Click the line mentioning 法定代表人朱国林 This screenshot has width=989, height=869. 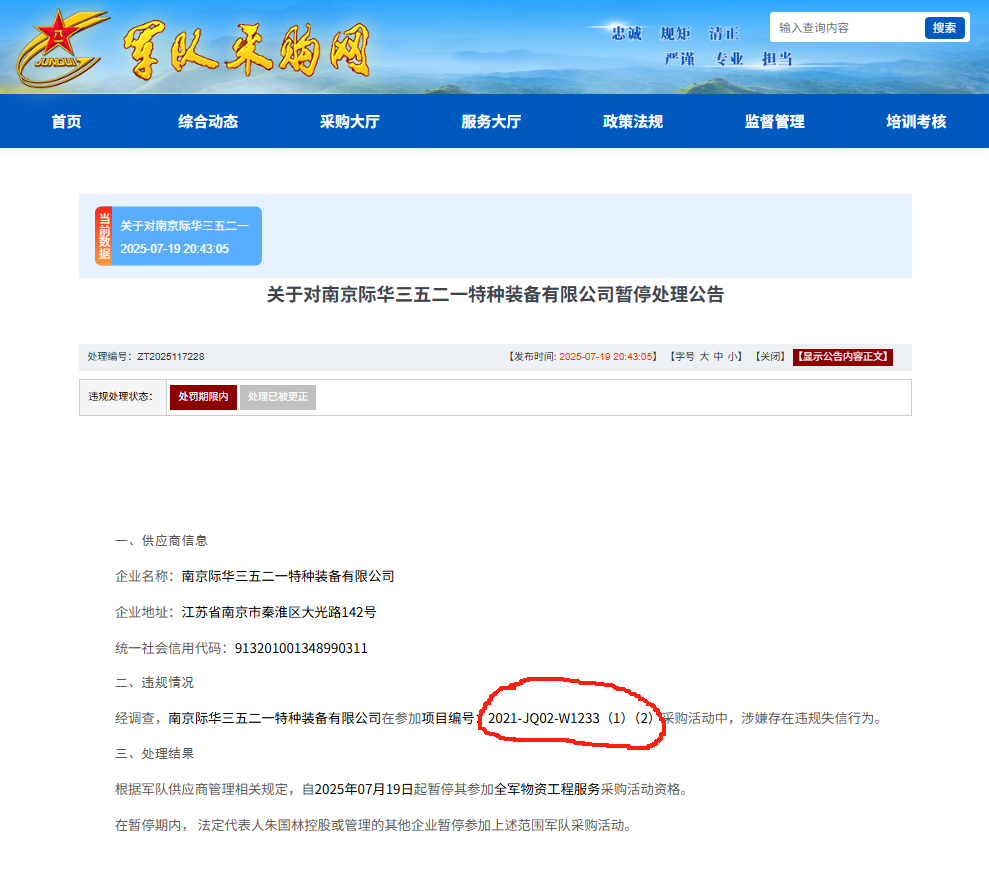tap(375, 825)
